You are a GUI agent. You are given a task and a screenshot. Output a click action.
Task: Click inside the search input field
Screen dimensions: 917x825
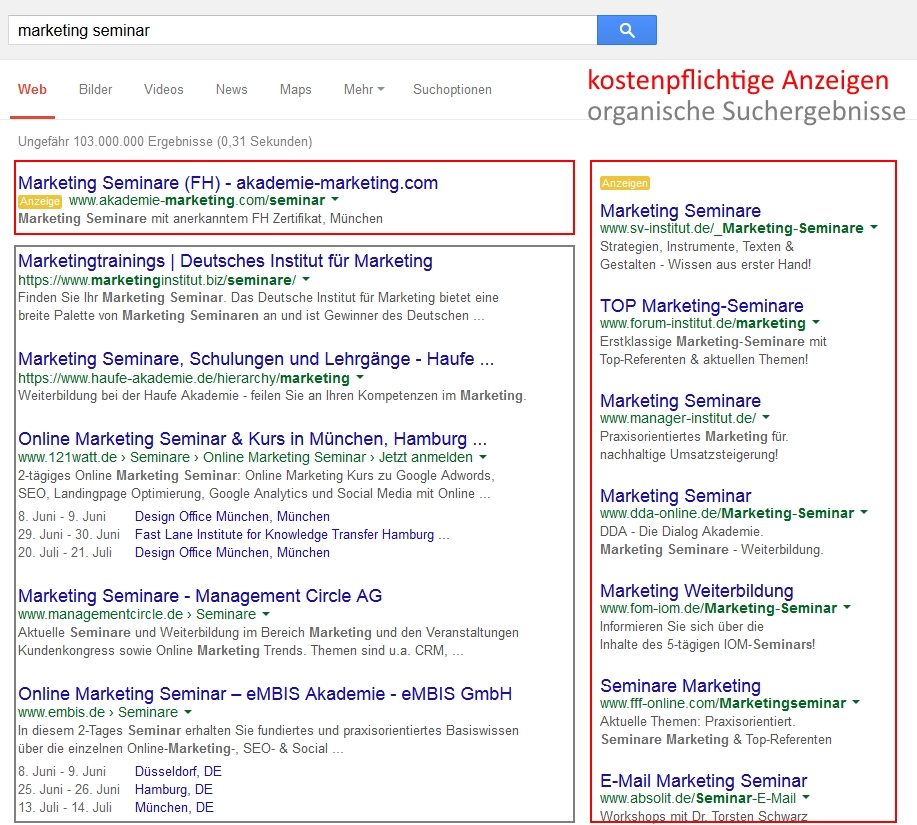point(300,30)
